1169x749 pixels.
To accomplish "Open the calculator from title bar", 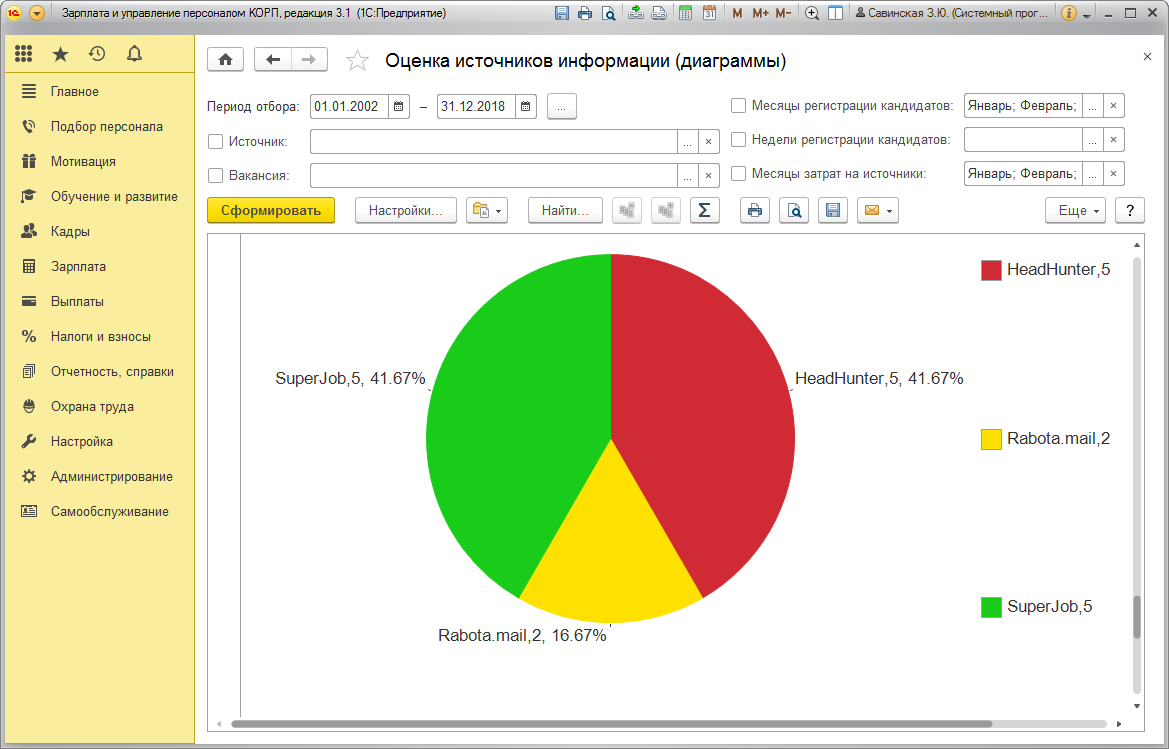I will click(686, 13).
